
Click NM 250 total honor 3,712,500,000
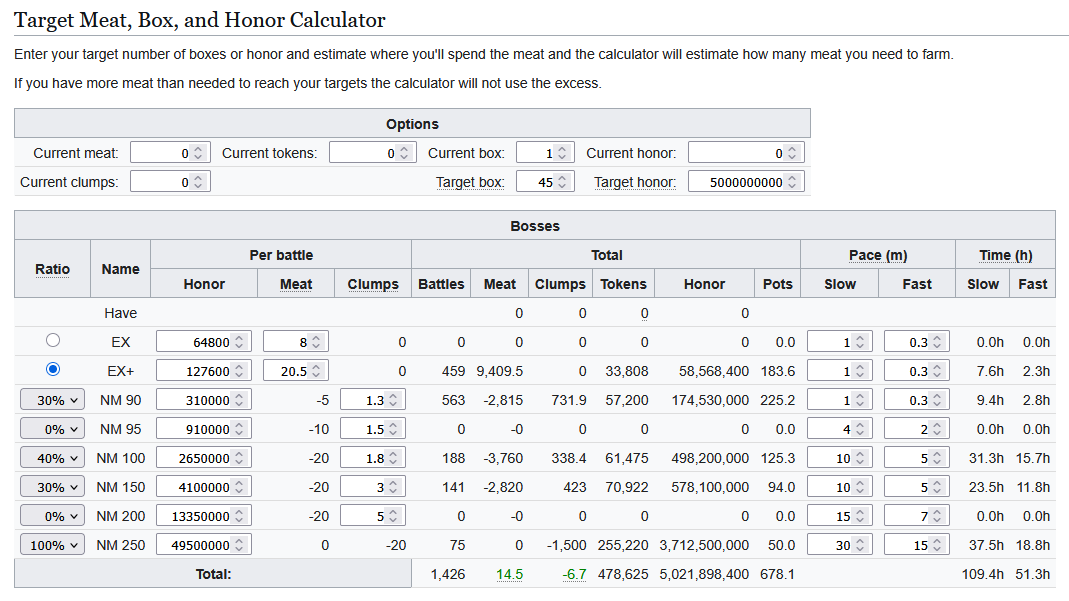(x=704, y=545)
